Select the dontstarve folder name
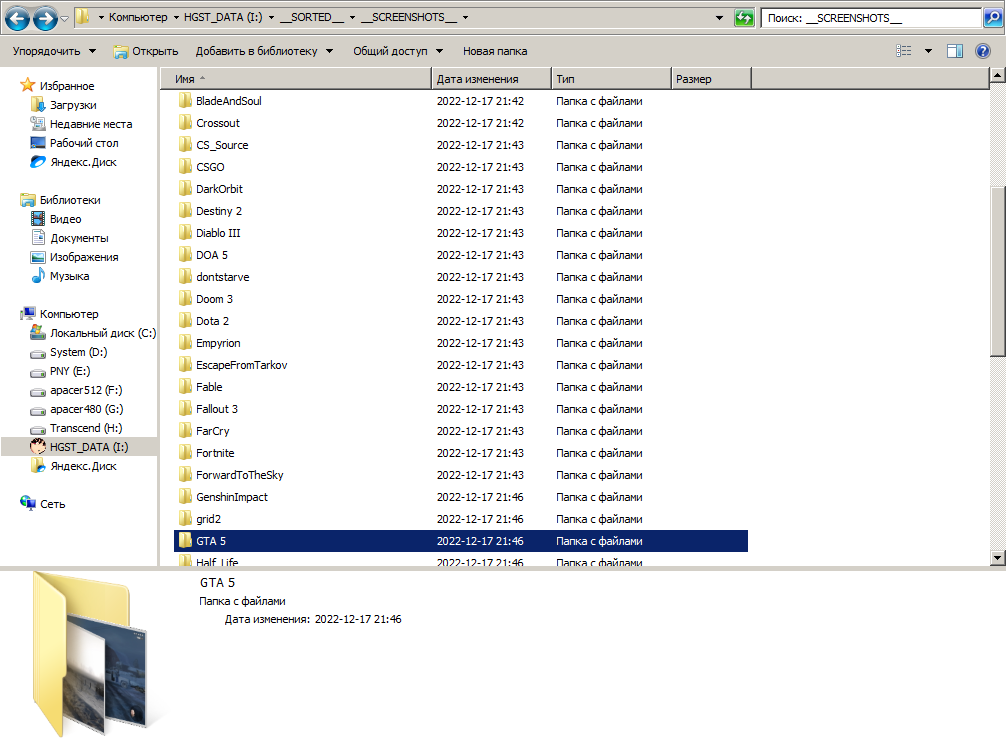This screenshot has height=742, width=1006. click(x=223, y=277)
